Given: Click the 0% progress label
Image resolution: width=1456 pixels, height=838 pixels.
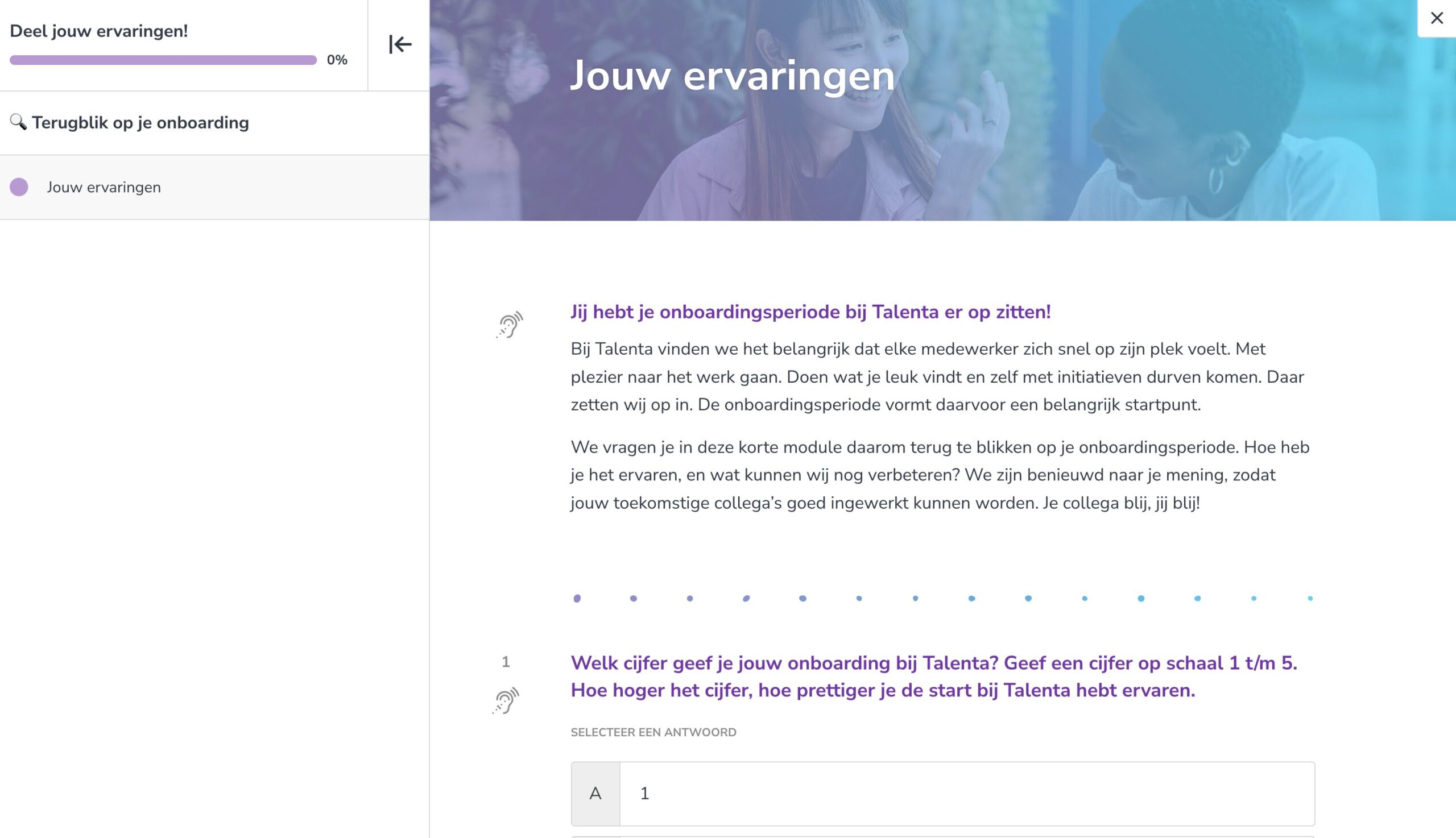Looking at the screenshot, I should pyautogui.click(x=337, y=60).
